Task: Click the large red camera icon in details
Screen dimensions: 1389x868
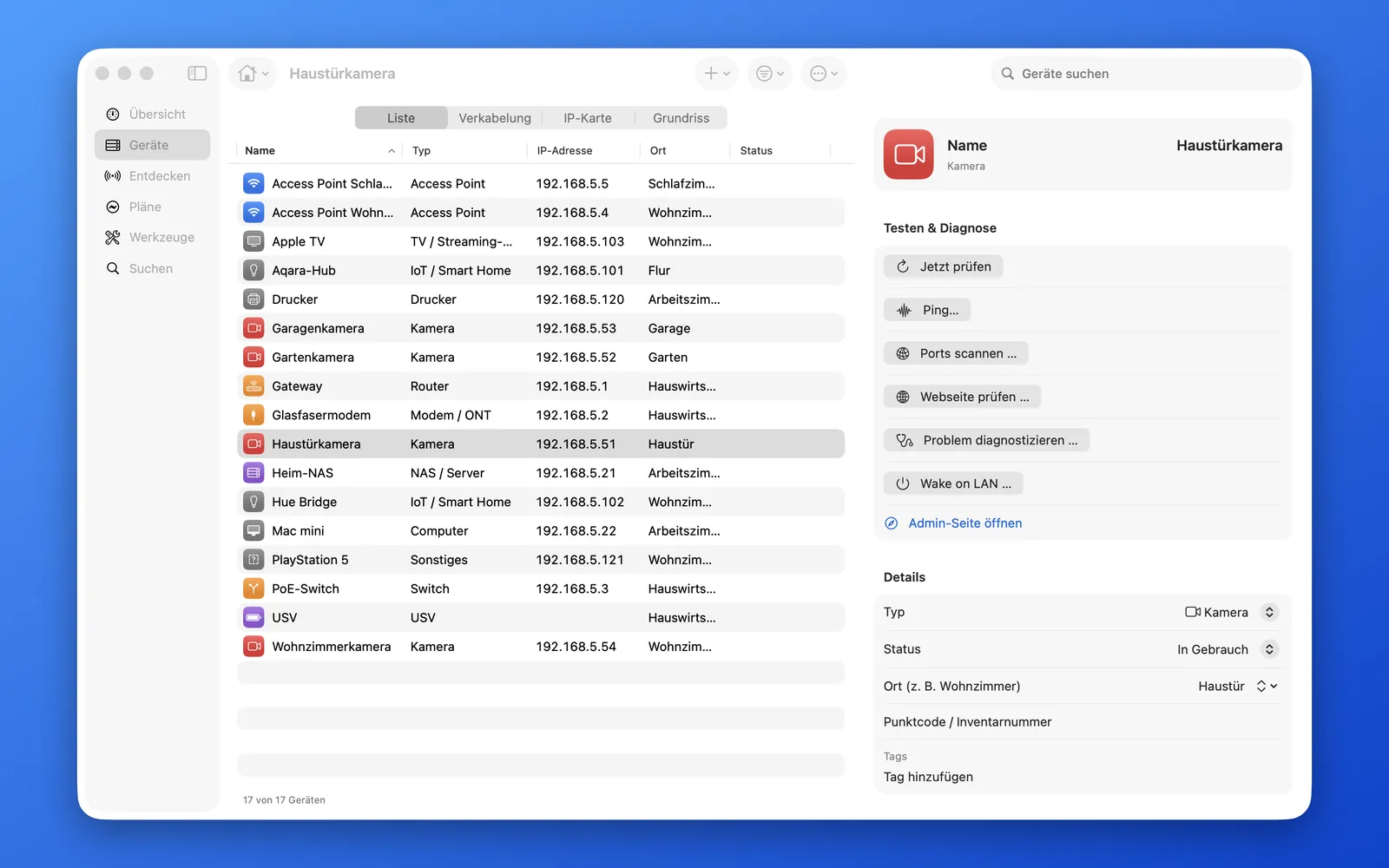Action: pos(909,155)
